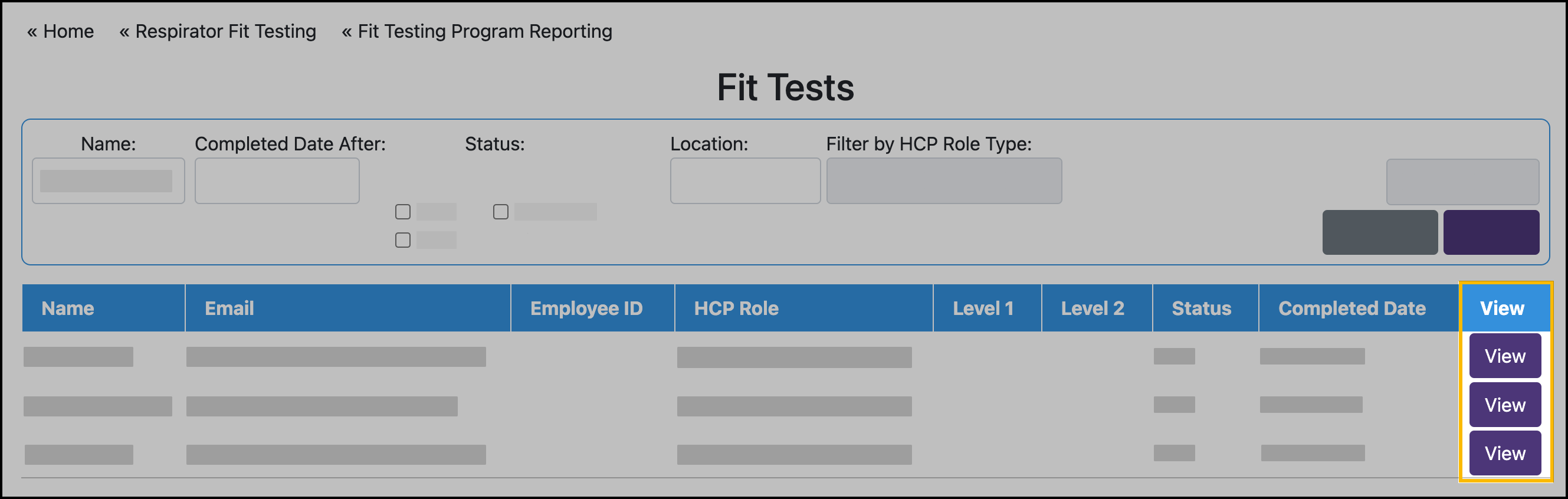The image size is (1568, 499).
Task: Click the Name filter input field
Action: (x=108, y=180)
